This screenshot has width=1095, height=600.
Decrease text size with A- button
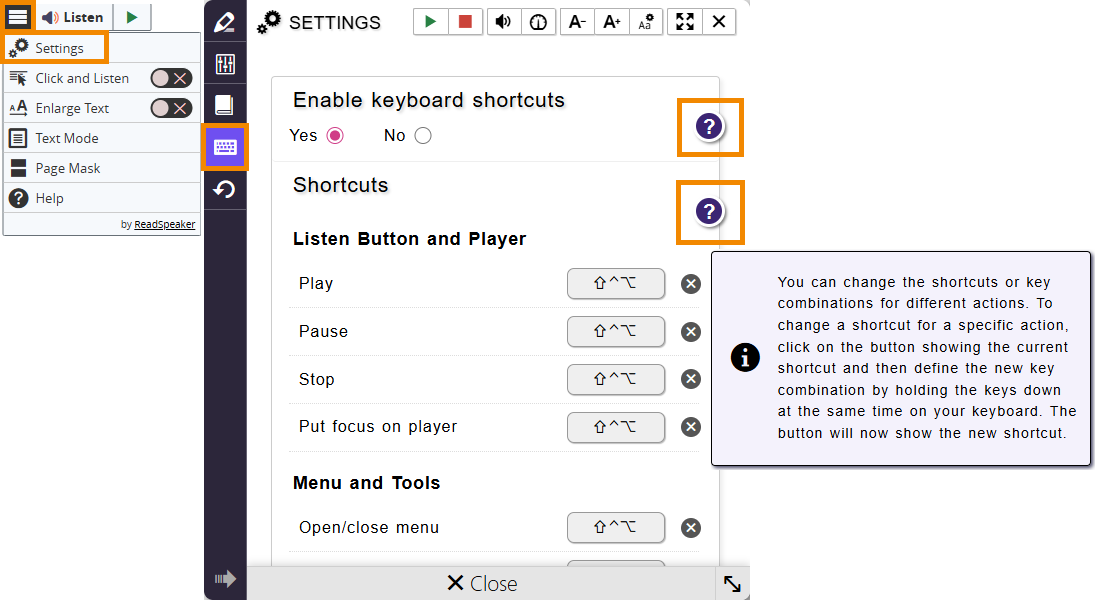click(576, 22)
